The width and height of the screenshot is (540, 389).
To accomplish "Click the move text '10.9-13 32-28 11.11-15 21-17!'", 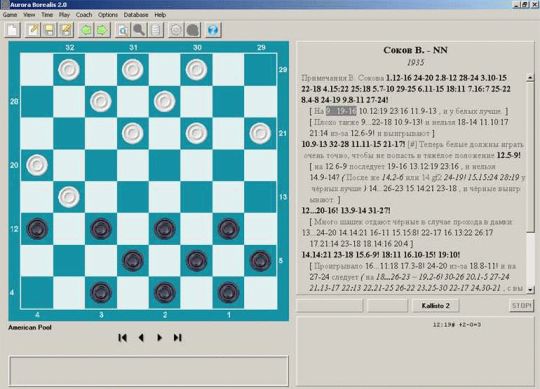I will [x=353, y=144].
